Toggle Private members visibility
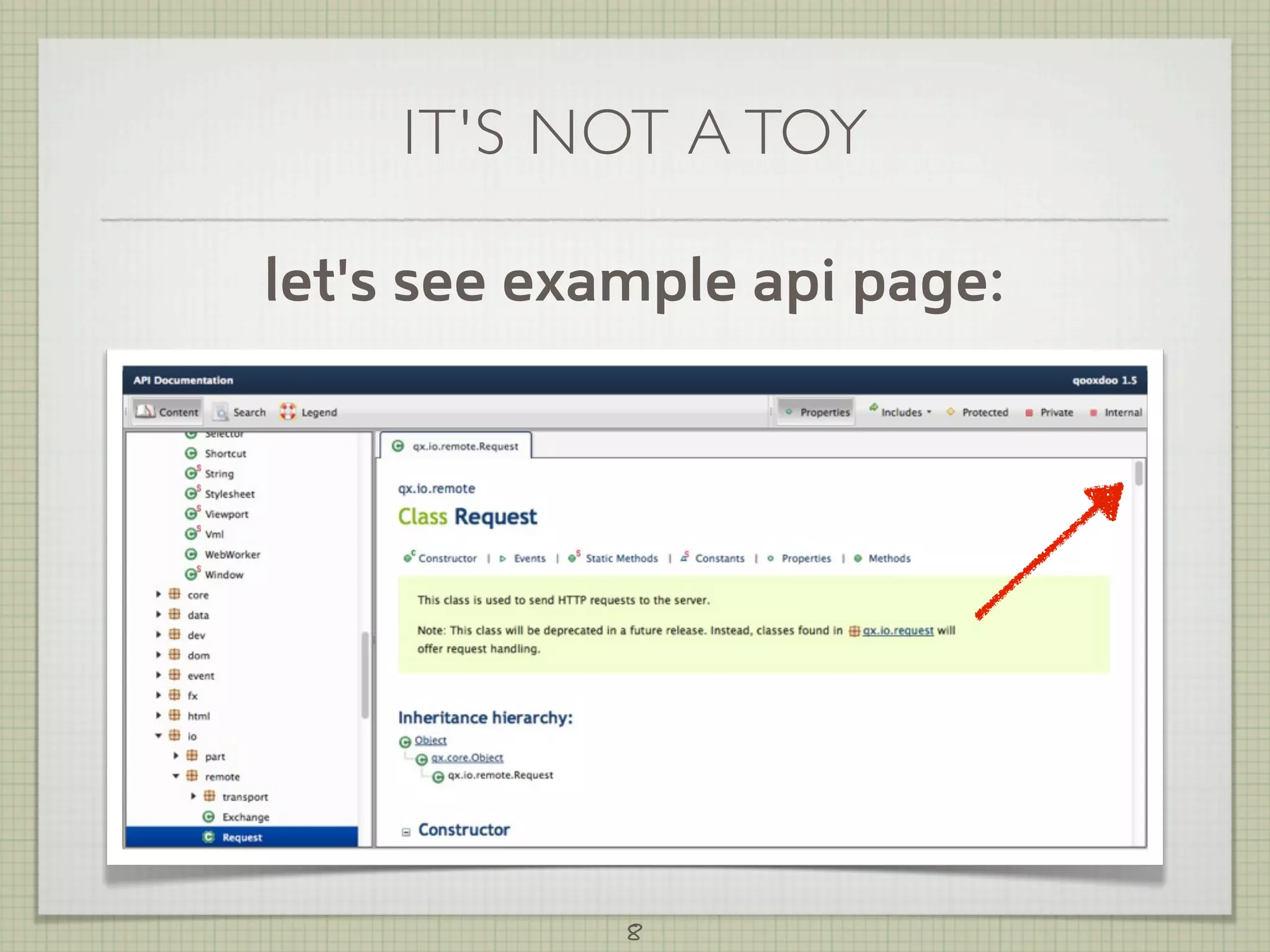This screenshot has width=1270, height=952. pos(1049,412)
